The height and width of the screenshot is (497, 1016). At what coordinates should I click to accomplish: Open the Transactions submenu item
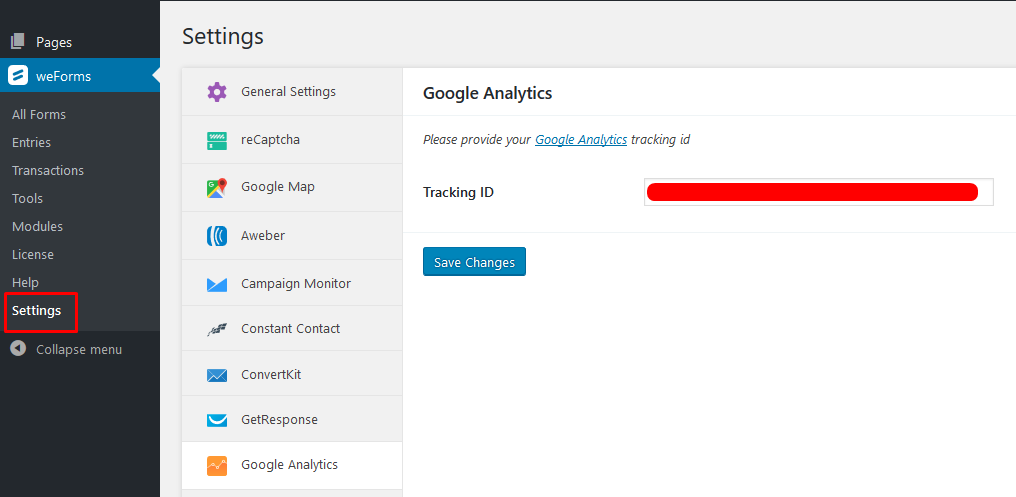(48, 170)
